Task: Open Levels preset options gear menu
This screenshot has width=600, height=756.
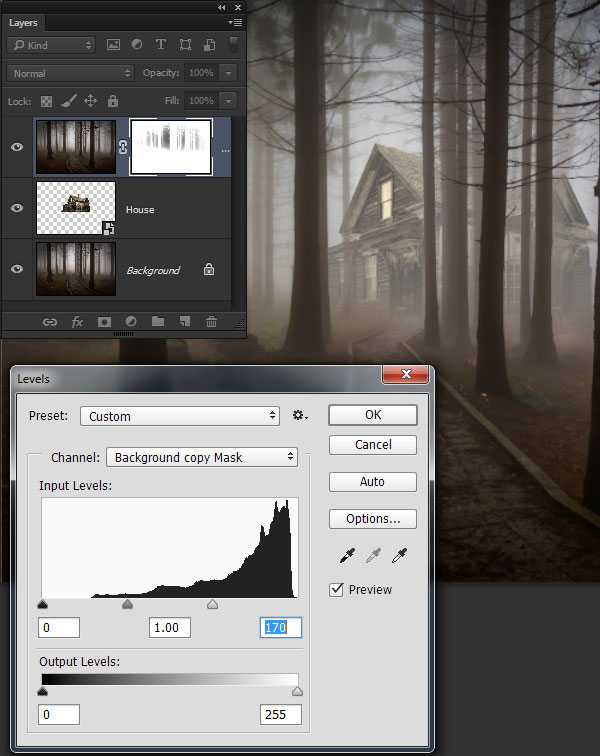Action: (300, 415)
